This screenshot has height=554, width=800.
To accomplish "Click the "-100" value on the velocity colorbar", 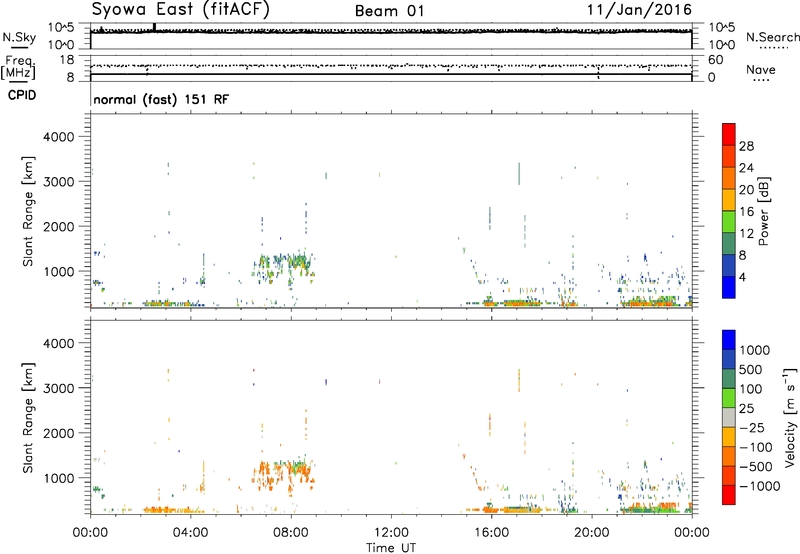I will (756, 447).
